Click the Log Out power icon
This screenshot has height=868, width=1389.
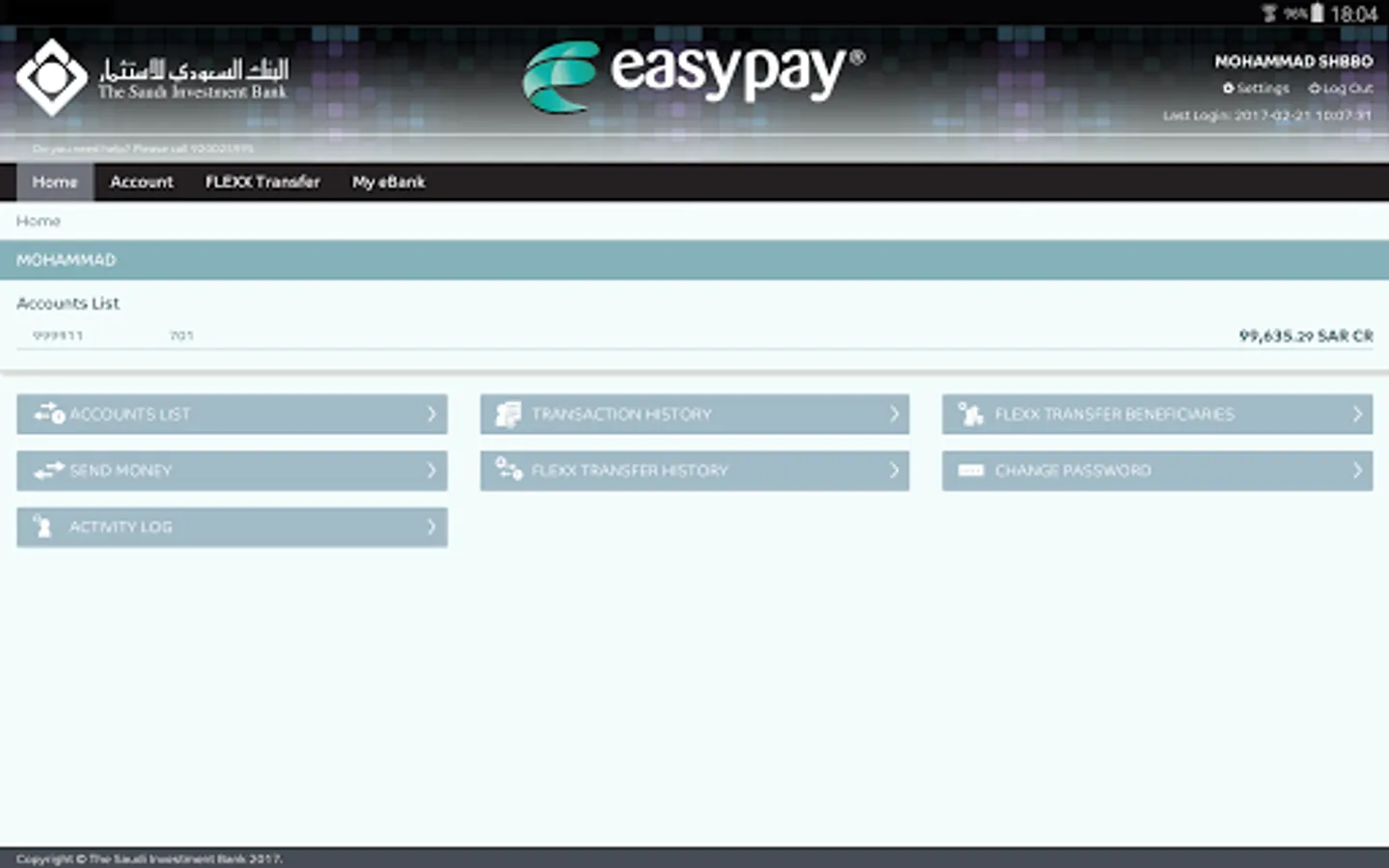[x=1314, y=88]
